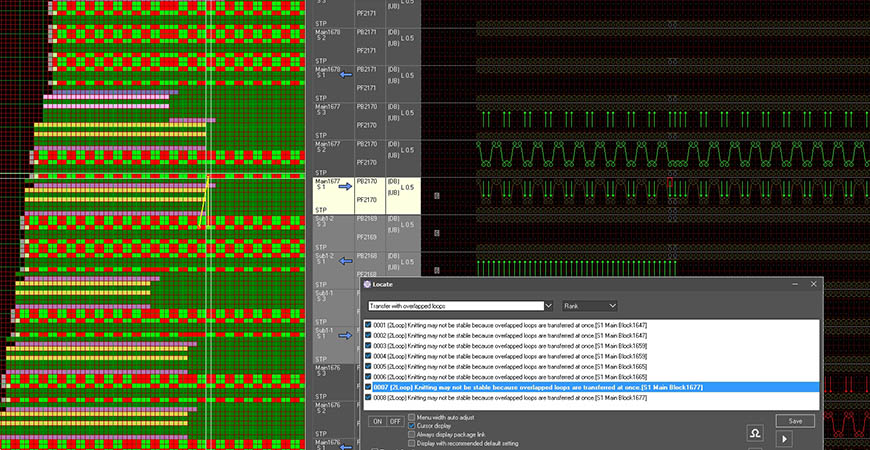Click the blue left arrow in Main1678 S1 row
870x450 pixels.
point(346,75)
